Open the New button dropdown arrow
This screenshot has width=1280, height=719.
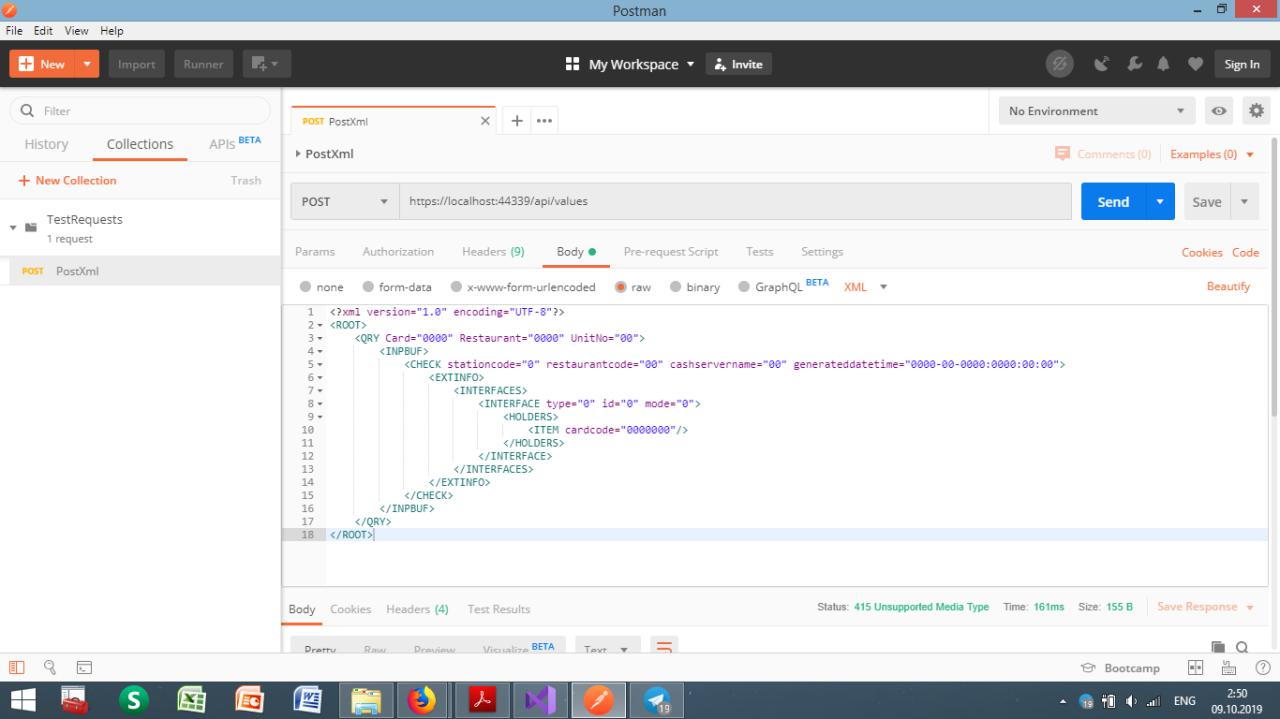click(x=86, y=64)
